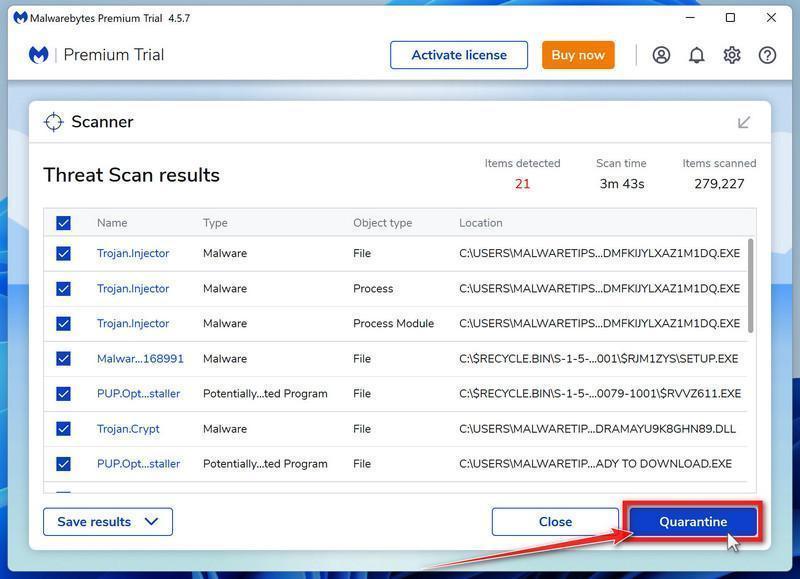The image size is (800, 579).
Task: Open the Save results dropdown
Action: (108, 522)
